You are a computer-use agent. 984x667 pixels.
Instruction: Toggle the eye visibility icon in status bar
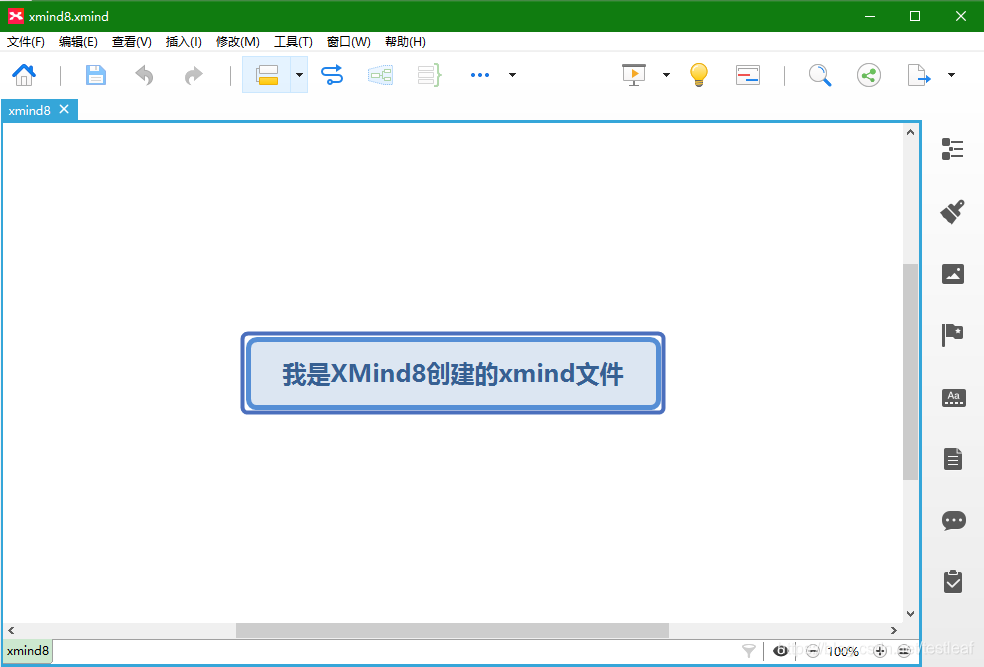click(x=781, y=651)
